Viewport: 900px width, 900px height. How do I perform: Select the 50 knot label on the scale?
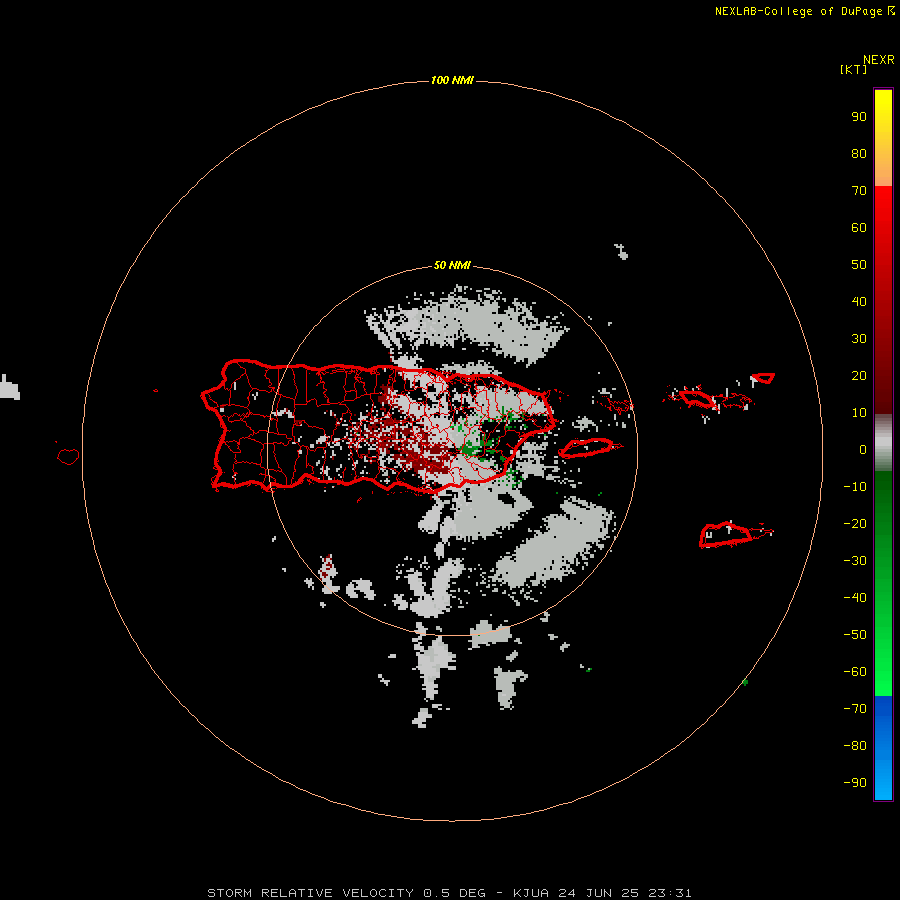coord(859,265)
